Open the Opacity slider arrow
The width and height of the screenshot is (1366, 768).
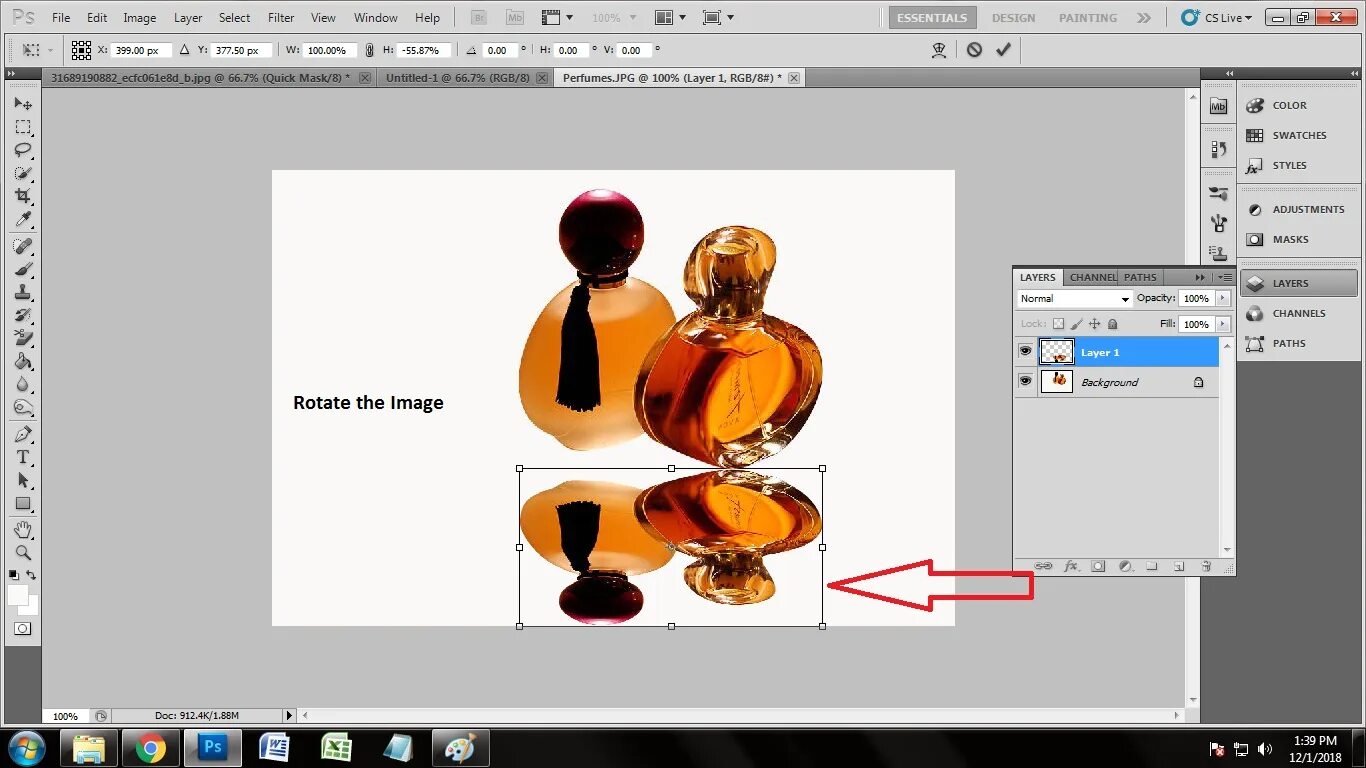[x=1222, y=298]
